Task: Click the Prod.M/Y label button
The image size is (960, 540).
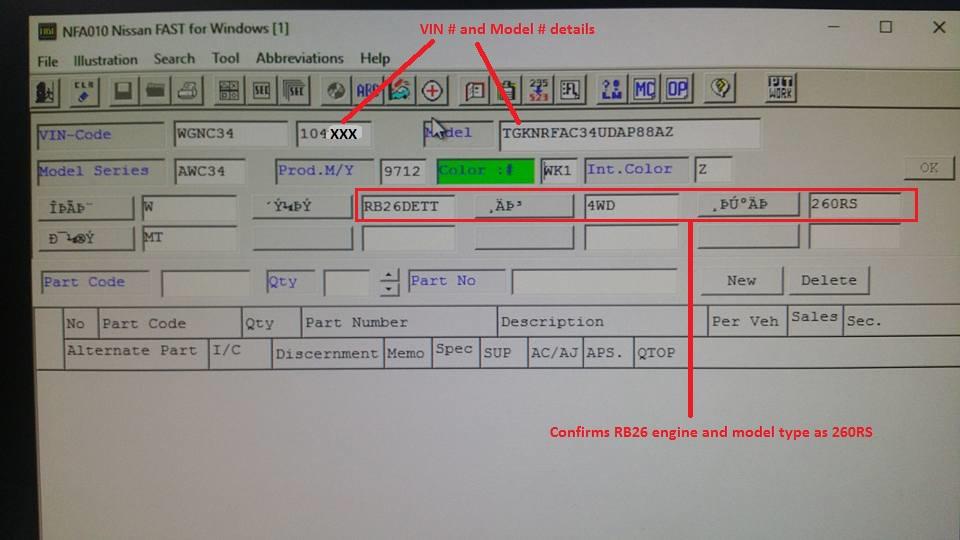Action: pos(324,171)
